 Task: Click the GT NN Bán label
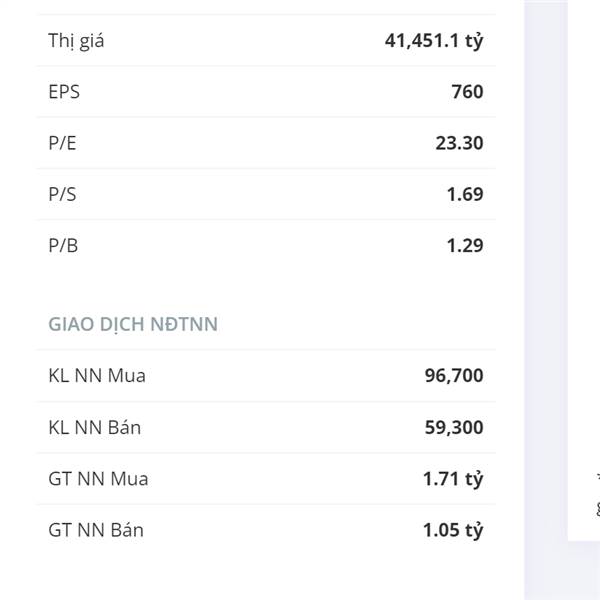pos(96,530)
